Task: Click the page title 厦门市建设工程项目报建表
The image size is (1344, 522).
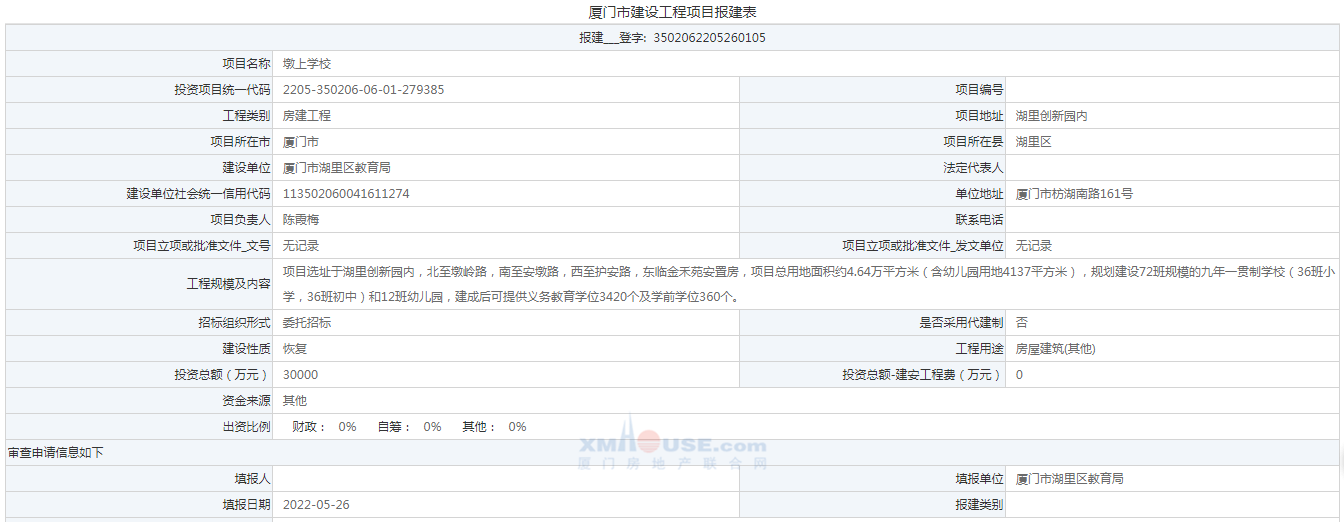Action: click(x=672, y=12)
